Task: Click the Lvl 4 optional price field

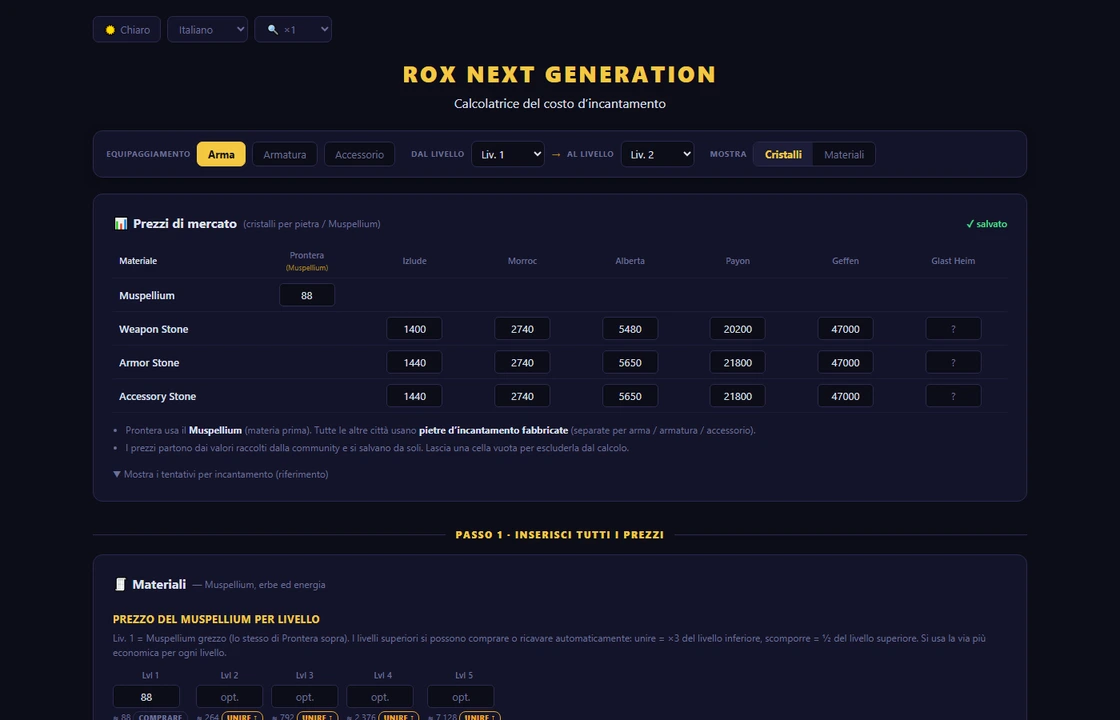Action: tap(380, 697)
